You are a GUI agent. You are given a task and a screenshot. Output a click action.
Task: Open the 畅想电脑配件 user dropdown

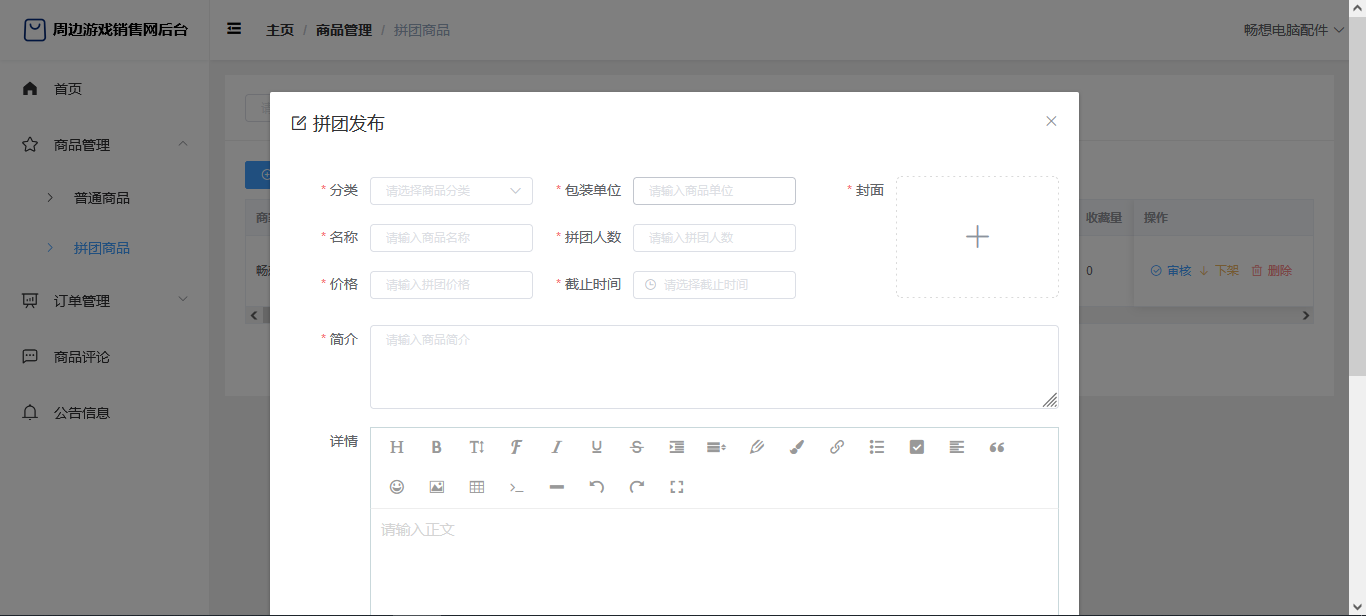tap(1293, 30)
